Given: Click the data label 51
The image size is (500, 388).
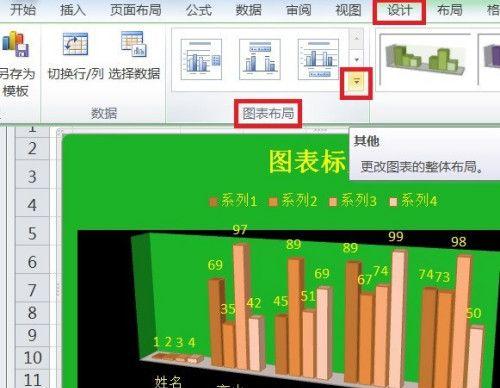Looking at the screenshot, I should pyautogui.click(x=307, y=296).
